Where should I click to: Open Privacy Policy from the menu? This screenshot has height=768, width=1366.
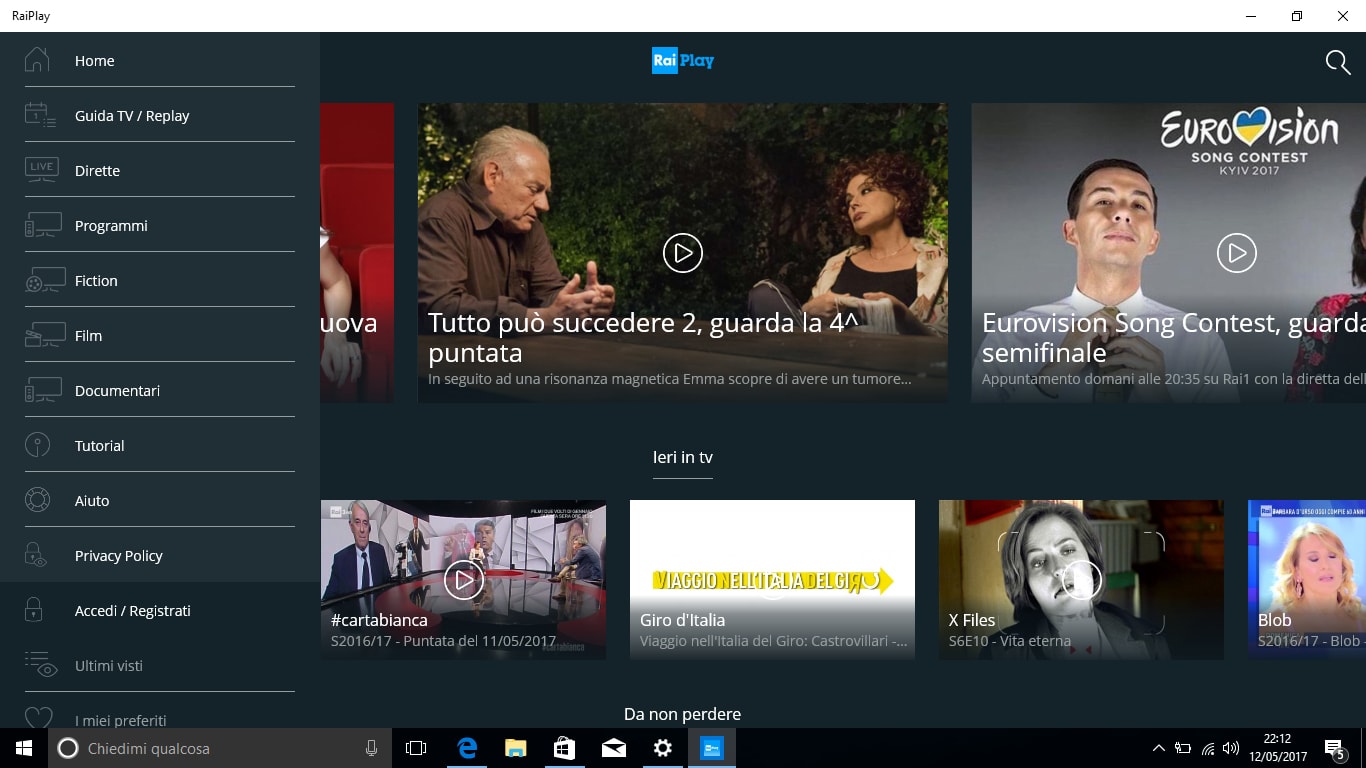tap(160, 555)
